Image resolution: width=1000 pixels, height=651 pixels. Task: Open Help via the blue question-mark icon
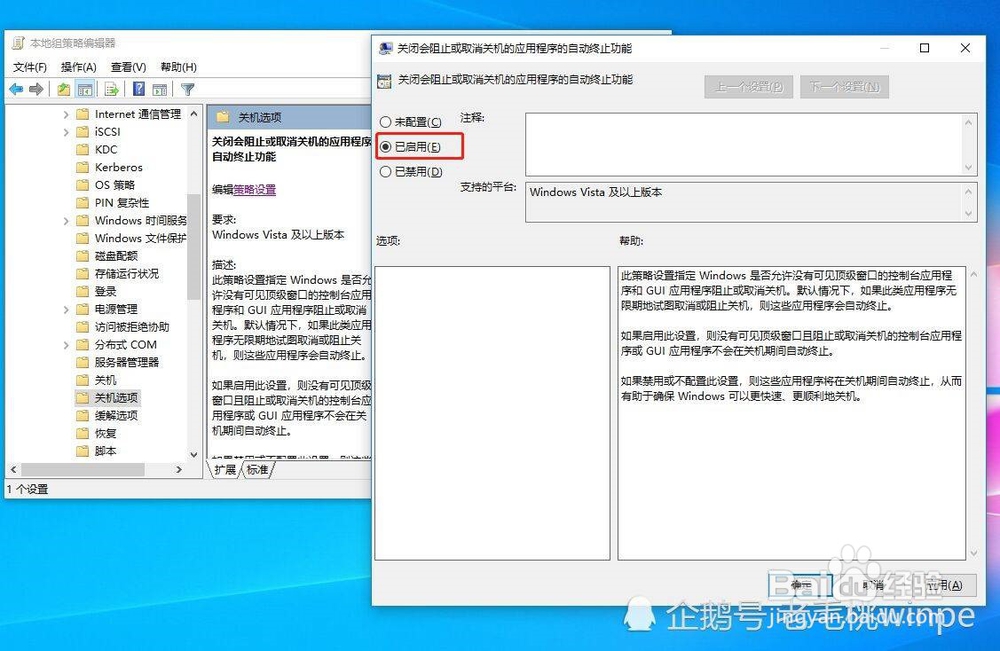tap(139, 89)
